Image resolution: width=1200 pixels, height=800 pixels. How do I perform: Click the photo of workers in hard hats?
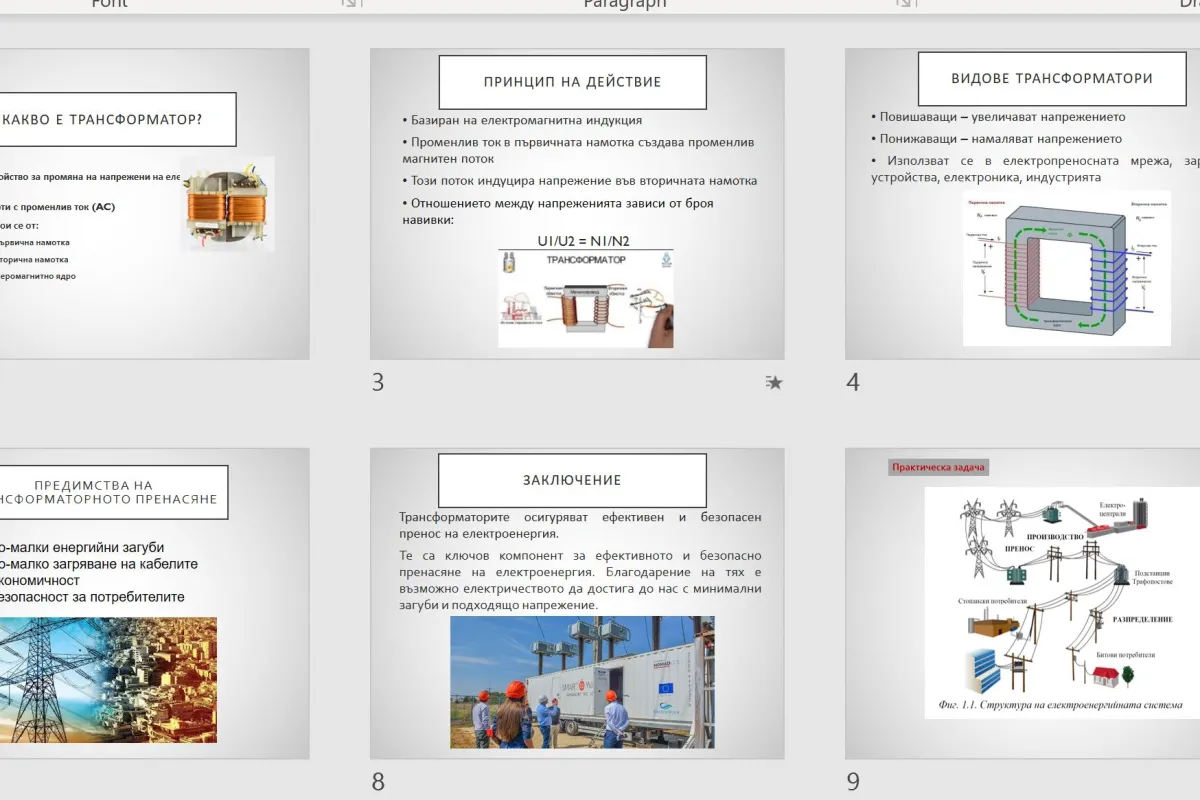pos(582,682)
